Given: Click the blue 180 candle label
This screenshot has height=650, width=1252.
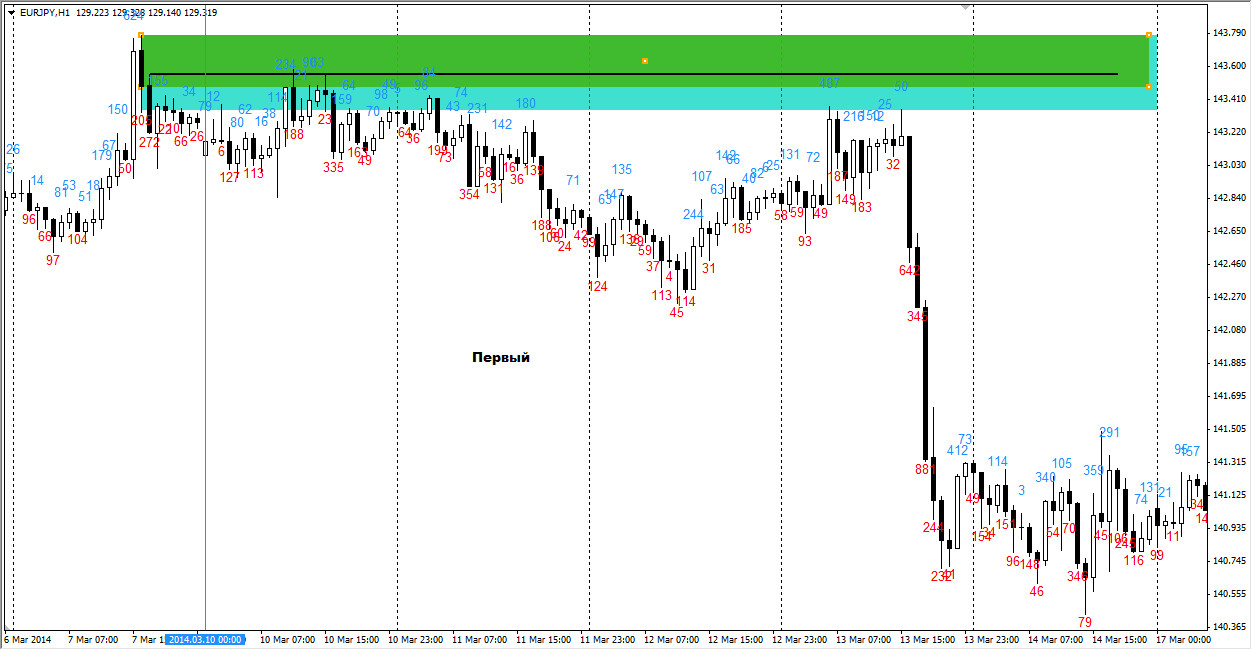Looking at the screenshot, I should pyautogui.click(x=526, y=103).
